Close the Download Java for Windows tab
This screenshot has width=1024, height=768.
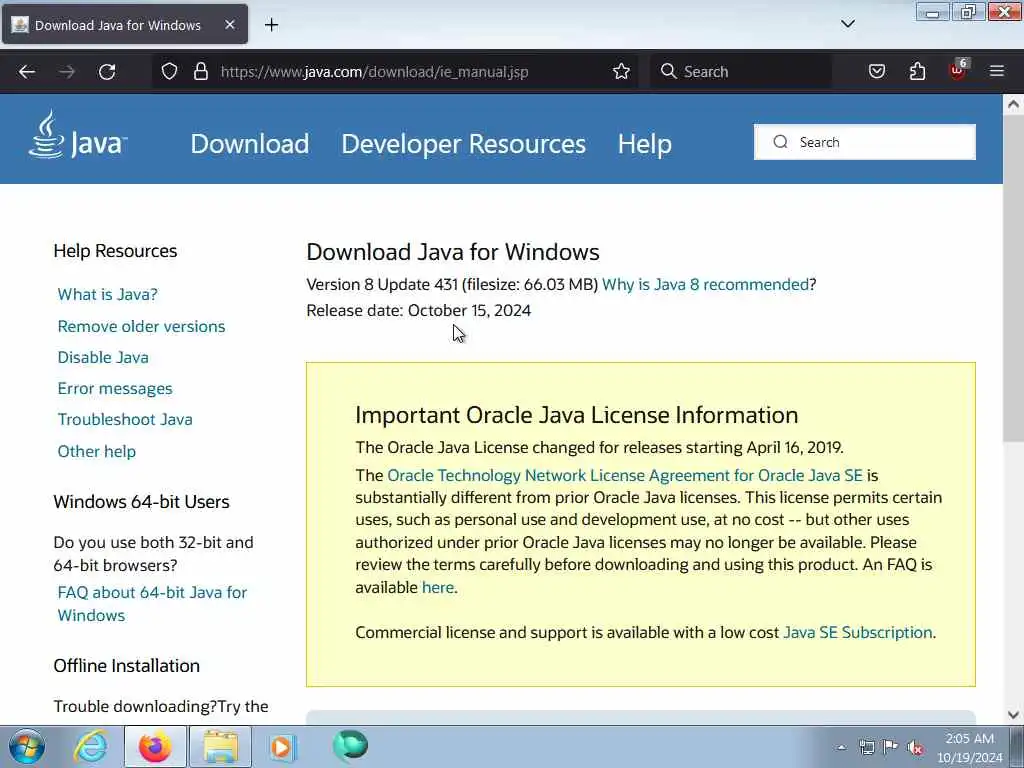click(x=230, y=25)
